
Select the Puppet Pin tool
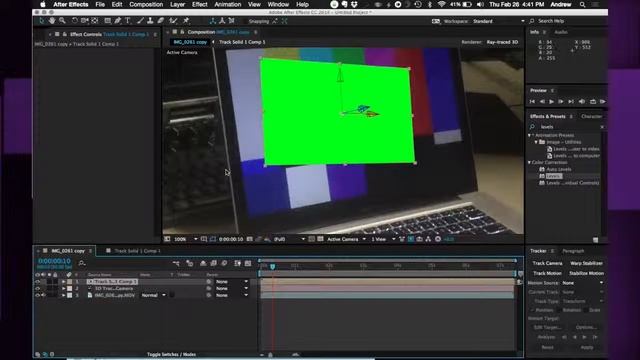(186, 20)
